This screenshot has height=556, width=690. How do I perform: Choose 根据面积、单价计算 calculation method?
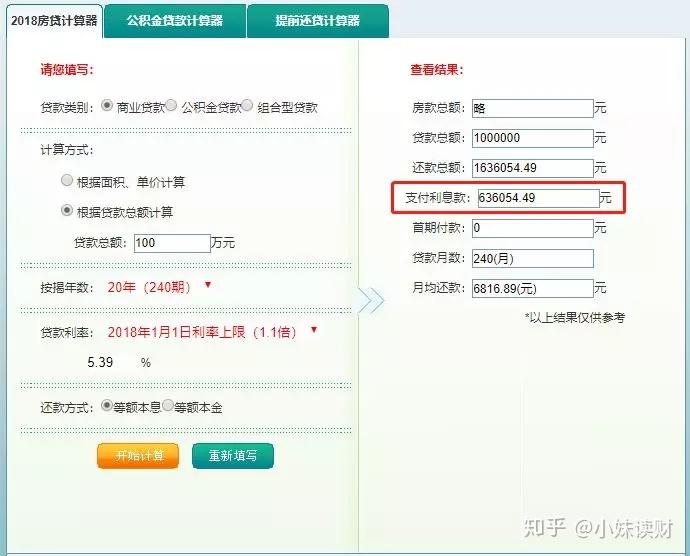67,181
